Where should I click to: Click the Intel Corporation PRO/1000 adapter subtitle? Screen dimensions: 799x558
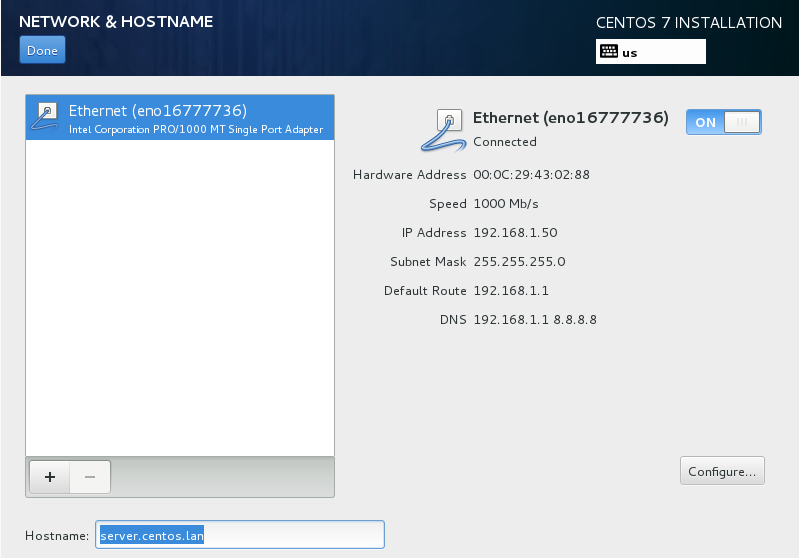[x=196, y=130]
